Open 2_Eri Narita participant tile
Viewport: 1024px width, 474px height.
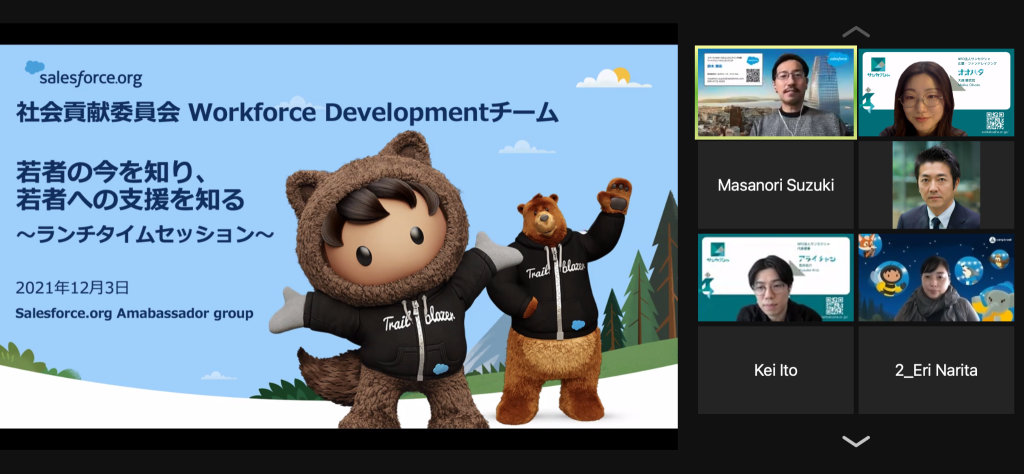coord(936,370)
